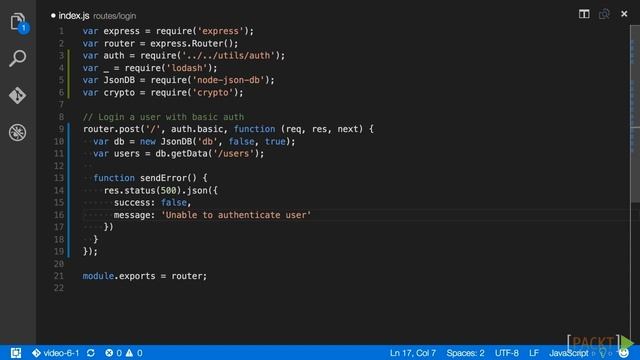
Task: Click success: false on line 15
Action: 150,202
